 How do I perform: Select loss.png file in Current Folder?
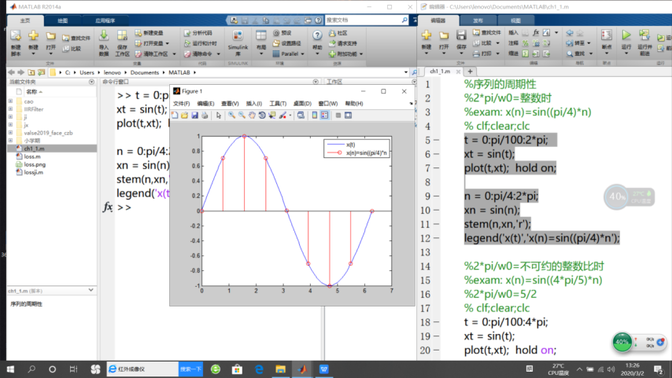pos(34,165)
